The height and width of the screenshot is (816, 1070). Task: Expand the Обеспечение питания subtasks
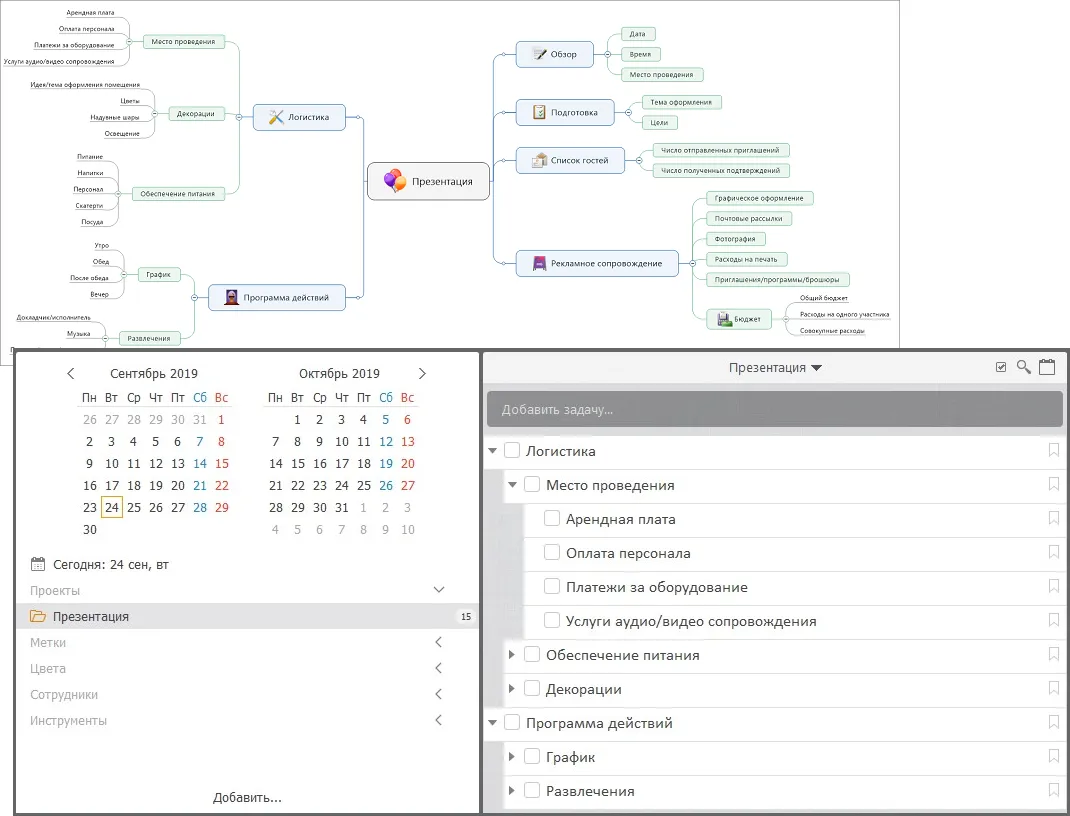coord(512,655)
